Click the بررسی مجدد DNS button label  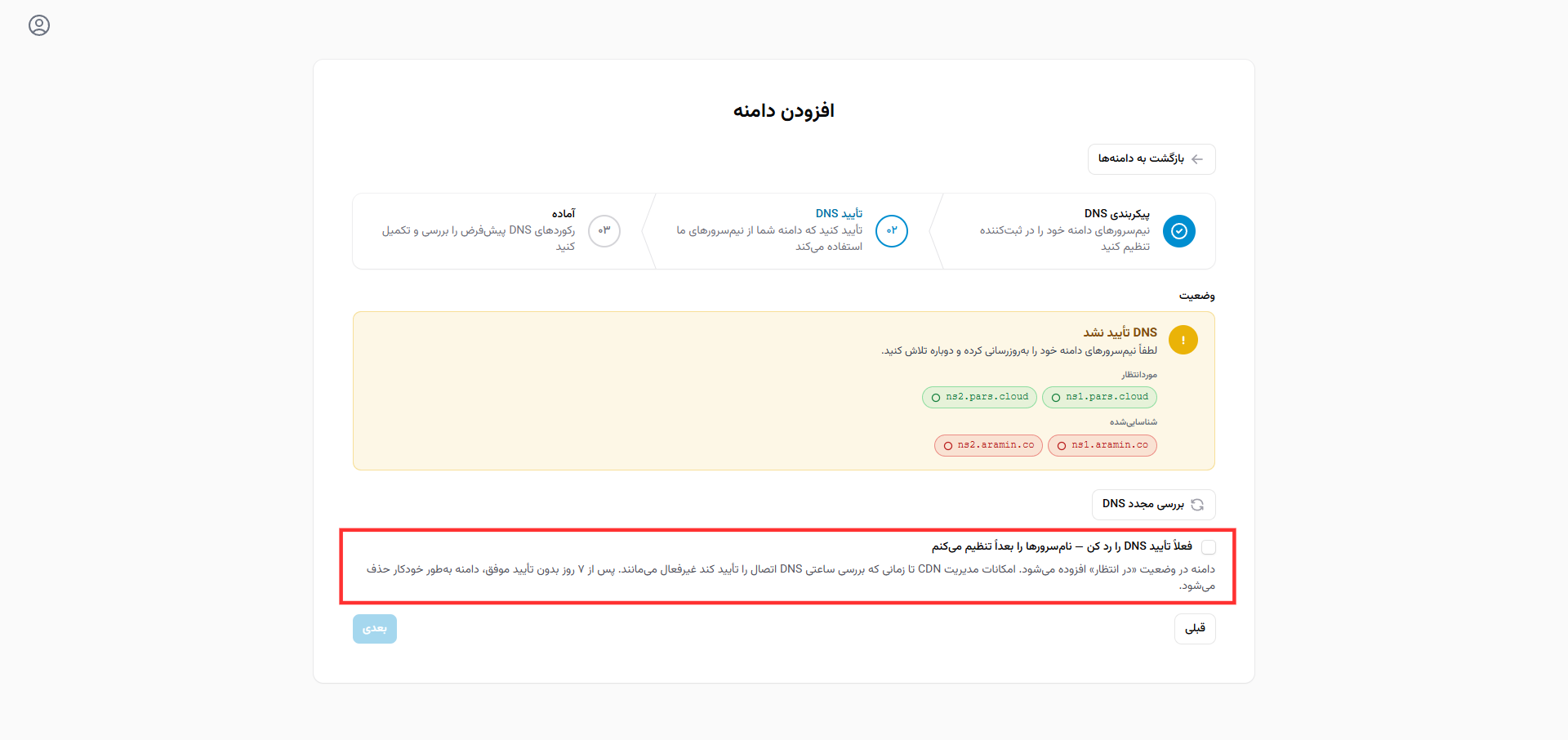coord(1143,504)
